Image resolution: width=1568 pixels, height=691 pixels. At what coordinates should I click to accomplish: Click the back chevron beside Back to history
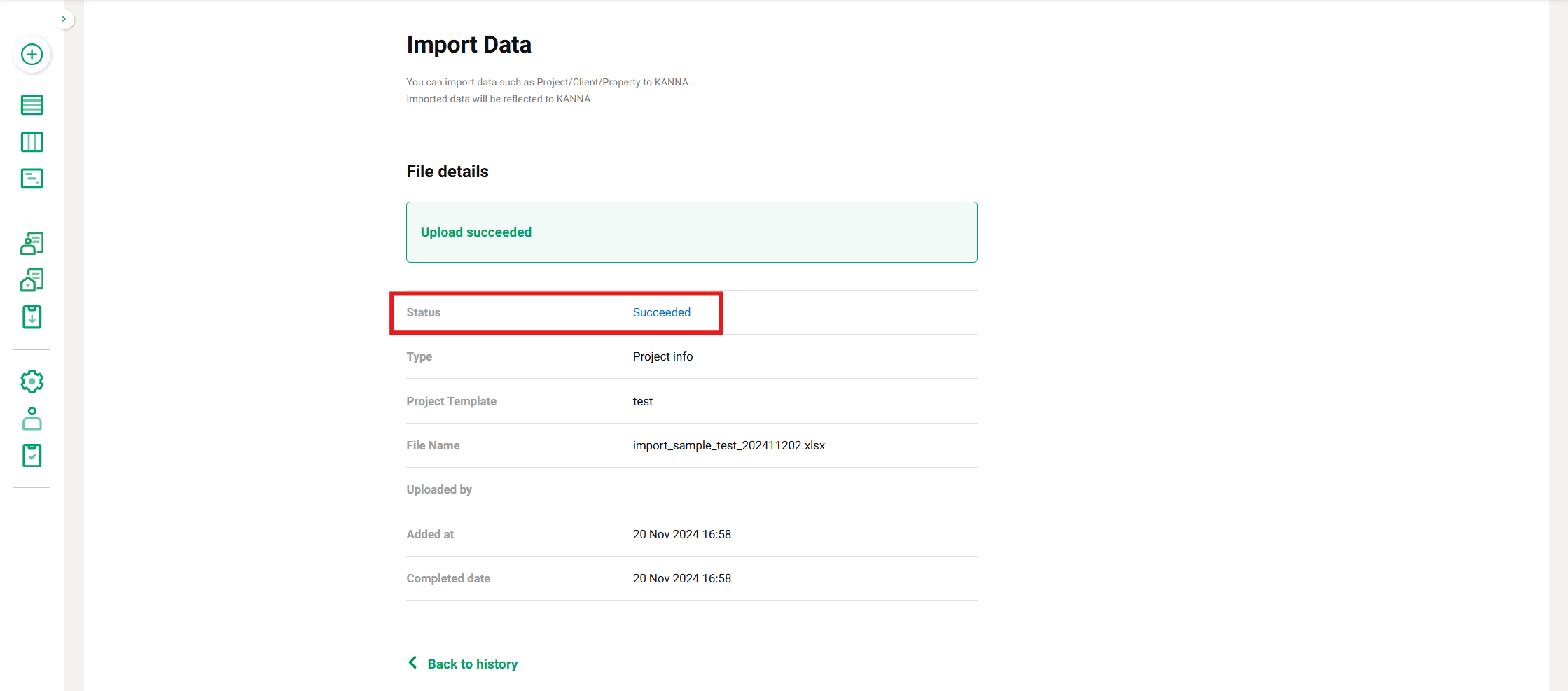412,662
